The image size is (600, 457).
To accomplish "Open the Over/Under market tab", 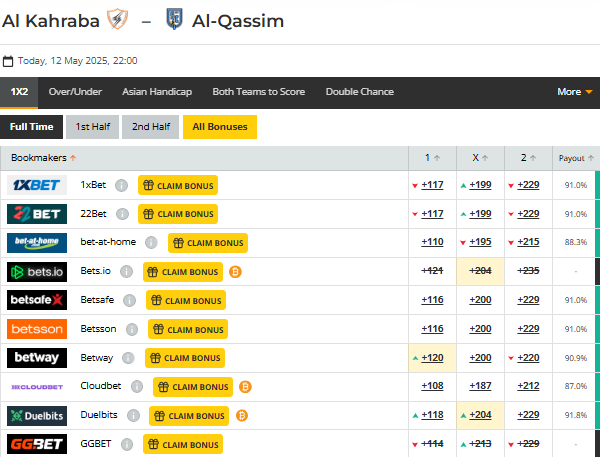I will [75, 92].
